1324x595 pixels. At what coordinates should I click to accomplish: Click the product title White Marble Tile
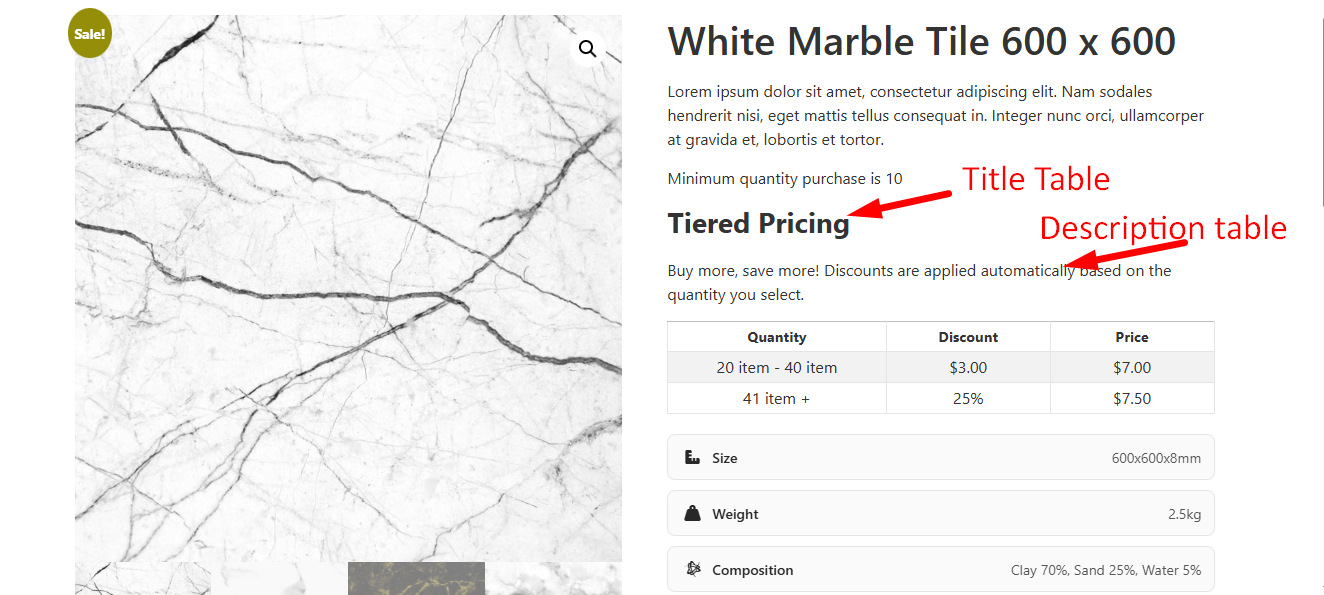coord(921,42)
